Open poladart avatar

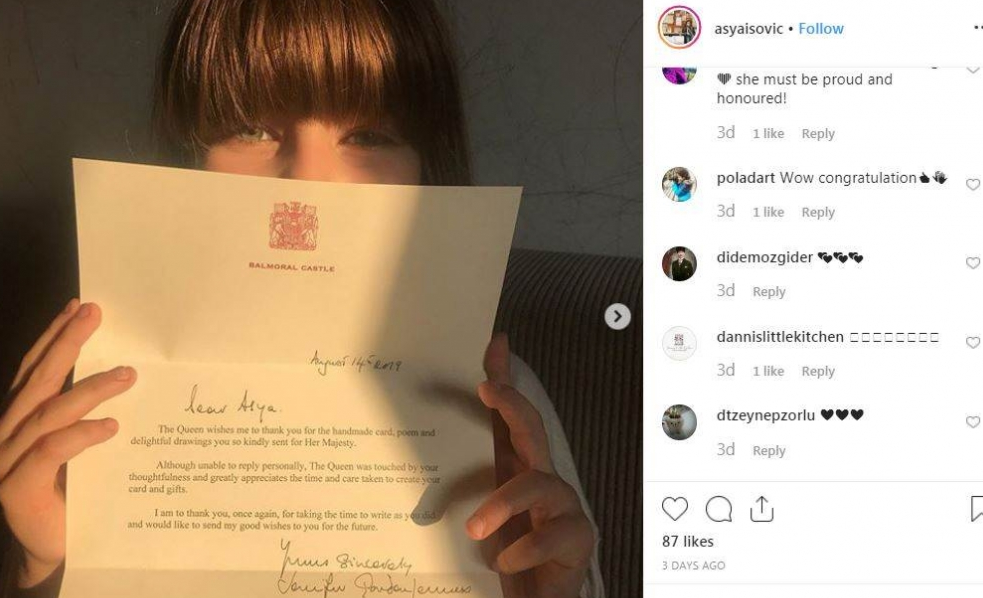click(x=679, y=184)
